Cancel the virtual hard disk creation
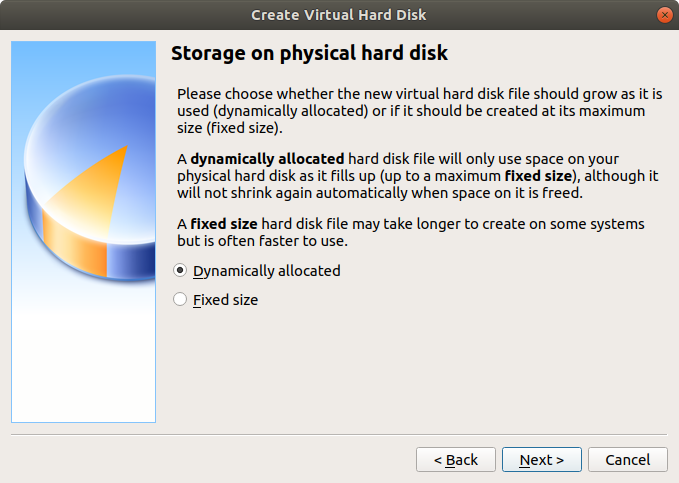This screenshot has width=679, height=483. pos(627,460)
